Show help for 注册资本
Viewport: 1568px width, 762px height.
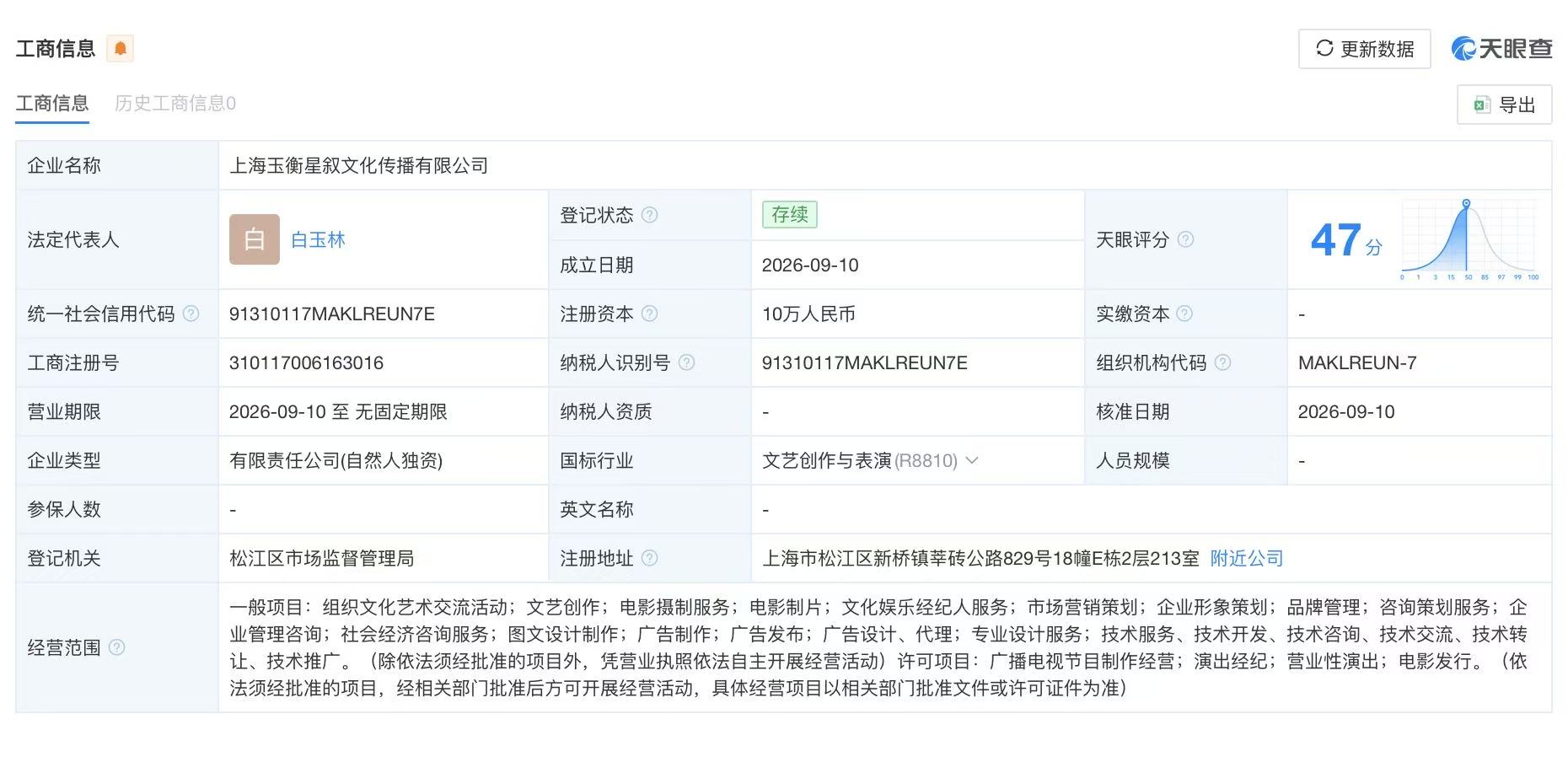click(649, 314)
